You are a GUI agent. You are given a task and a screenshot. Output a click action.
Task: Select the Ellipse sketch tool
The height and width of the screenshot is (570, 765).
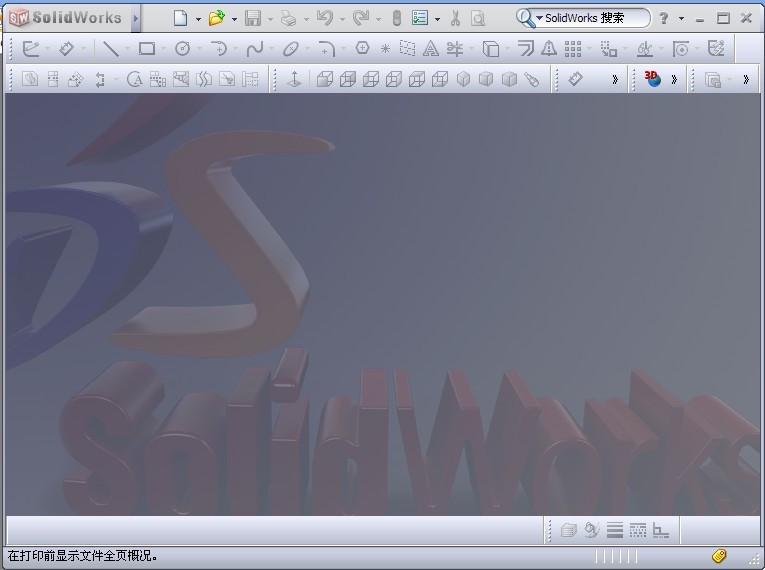point(290,49)
